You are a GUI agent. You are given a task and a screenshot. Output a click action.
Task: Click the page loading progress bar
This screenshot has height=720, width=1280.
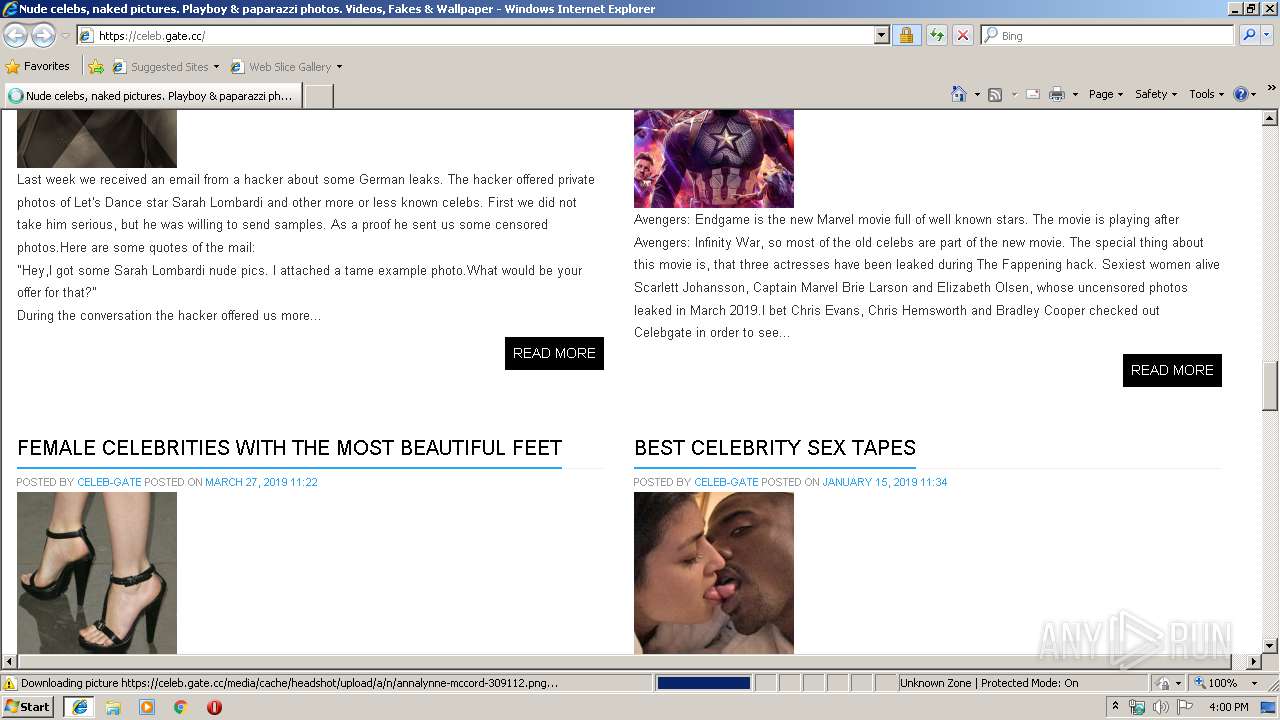pos(703,683)
